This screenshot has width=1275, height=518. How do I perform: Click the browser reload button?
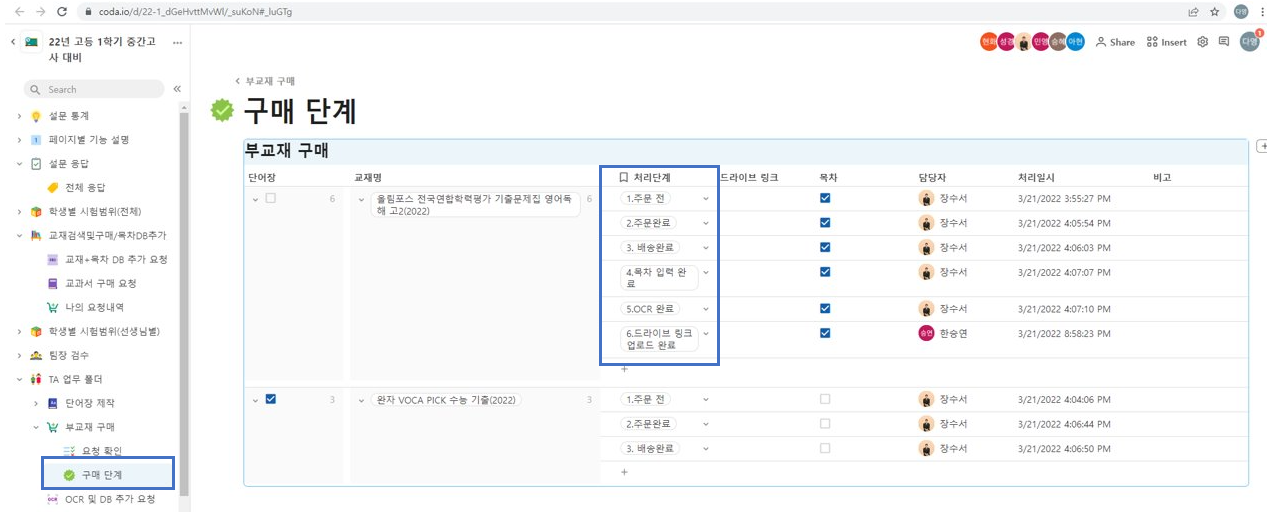click(x=62, y=12)
